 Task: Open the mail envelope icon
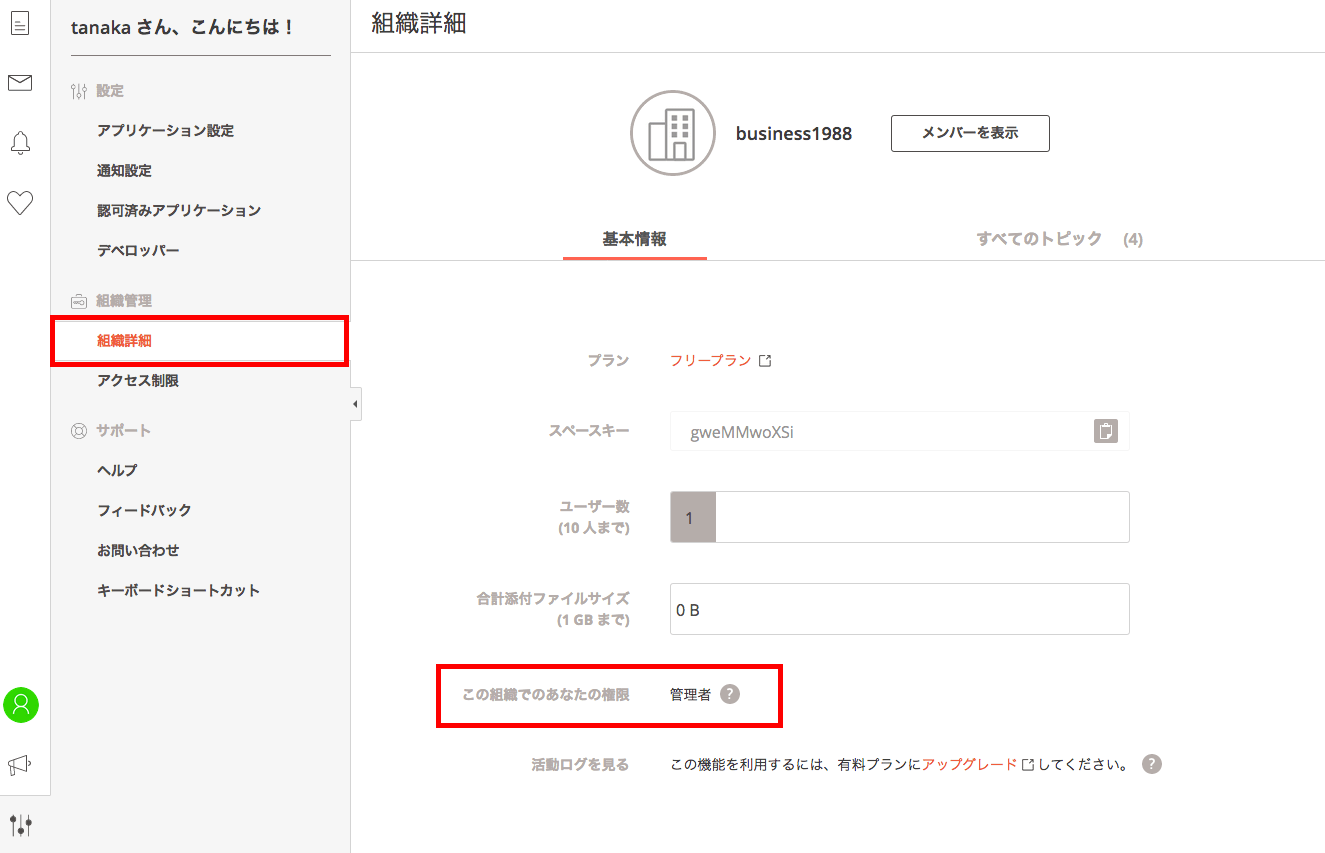click(x=20, y=83)
